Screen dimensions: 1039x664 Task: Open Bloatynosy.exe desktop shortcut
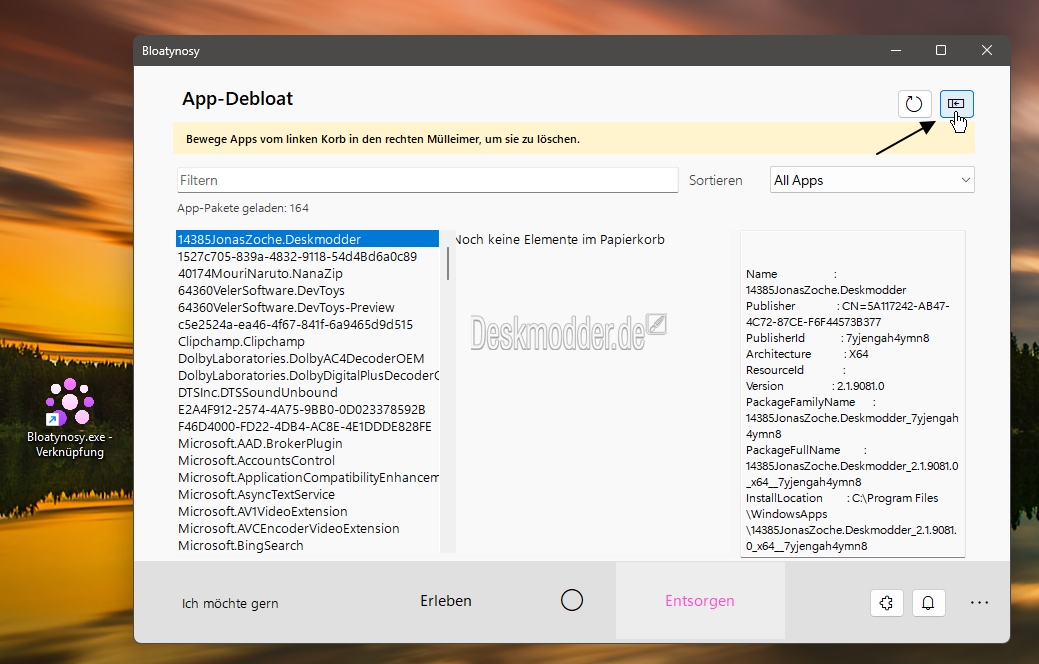click(x=70, y=417)
